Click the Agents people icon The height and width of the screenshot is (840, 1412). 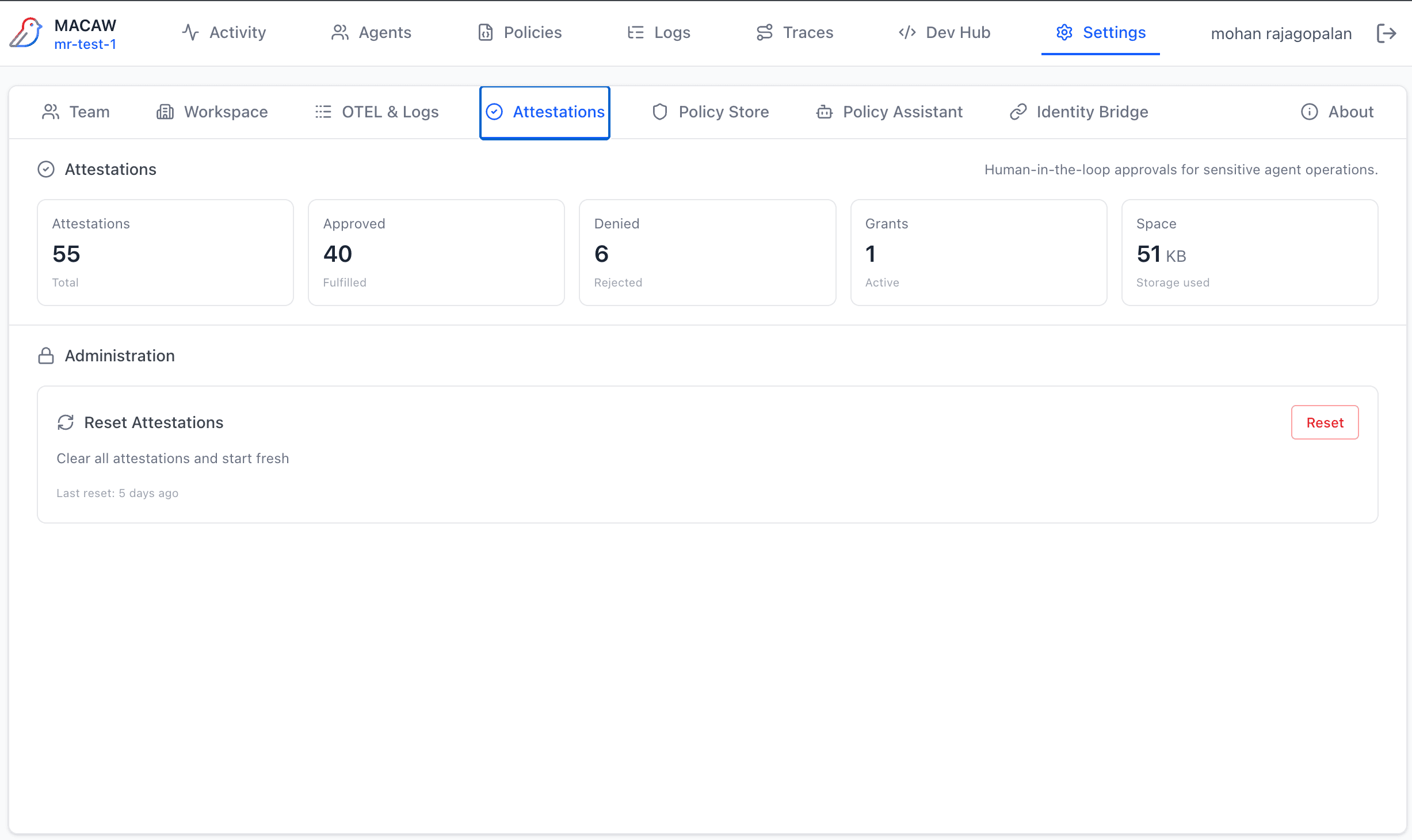[339, 33]
